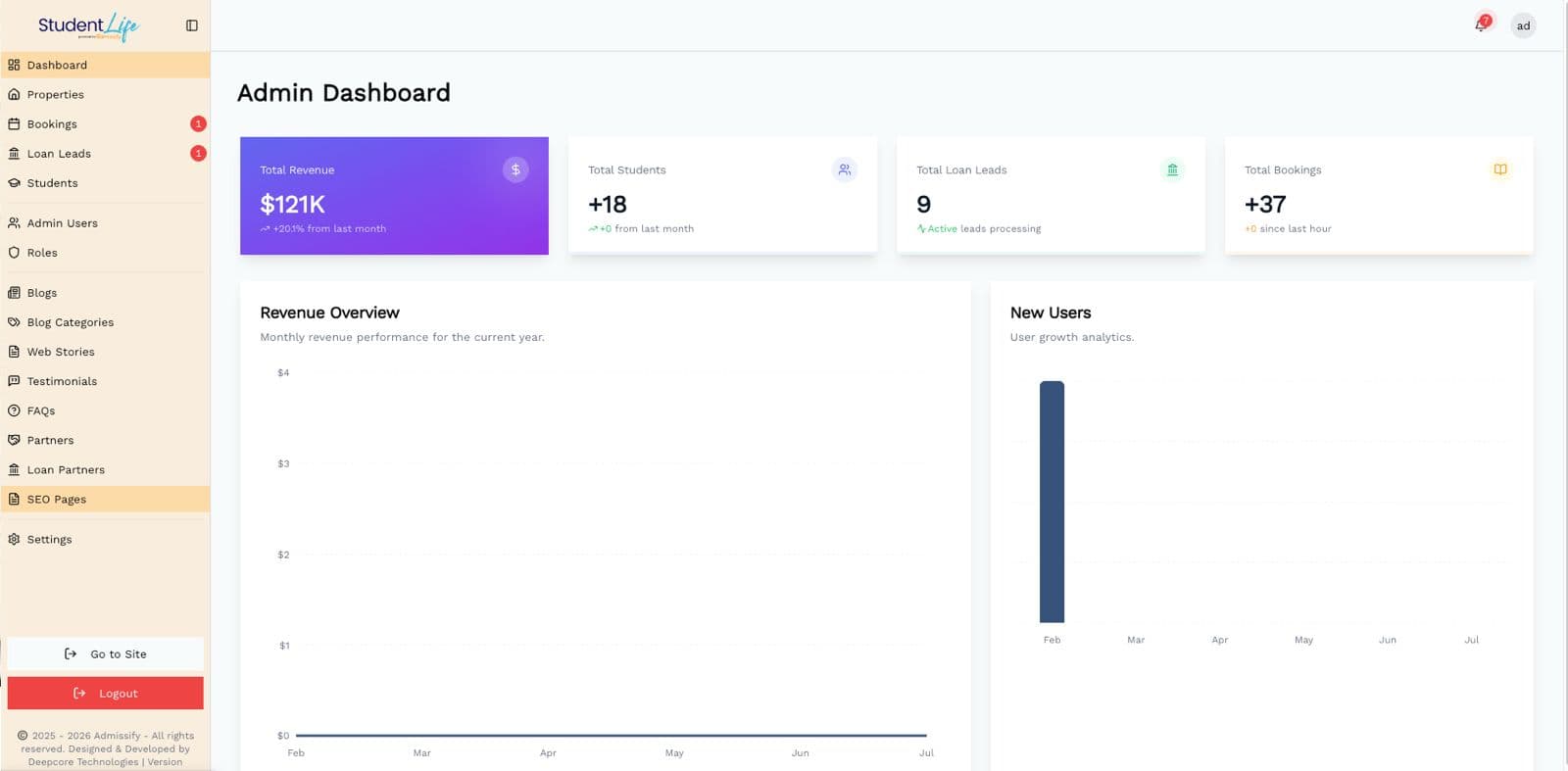Click the Bookings calendar icon

(14, 123)
